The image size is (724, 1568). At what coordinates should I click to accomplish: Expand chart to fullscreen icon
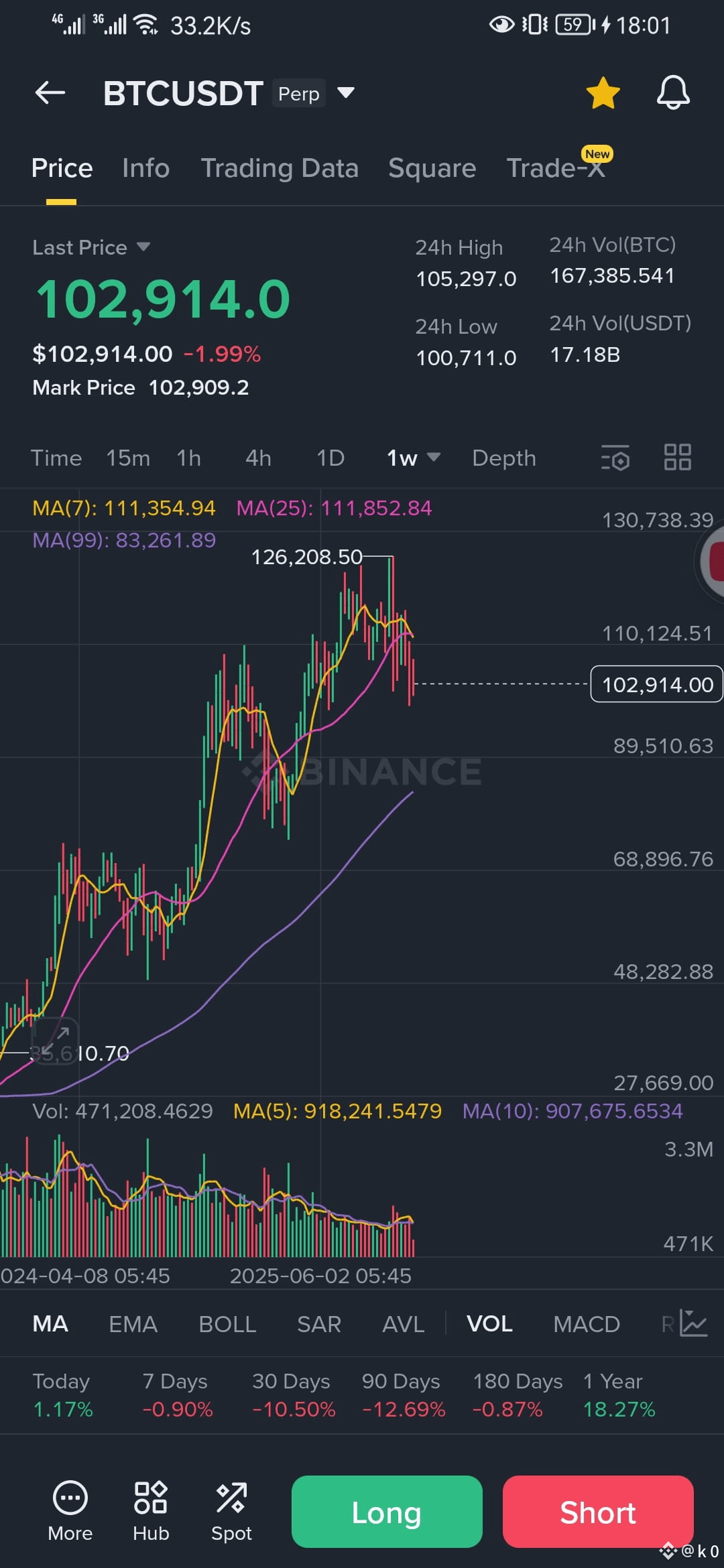point(56,1041)
